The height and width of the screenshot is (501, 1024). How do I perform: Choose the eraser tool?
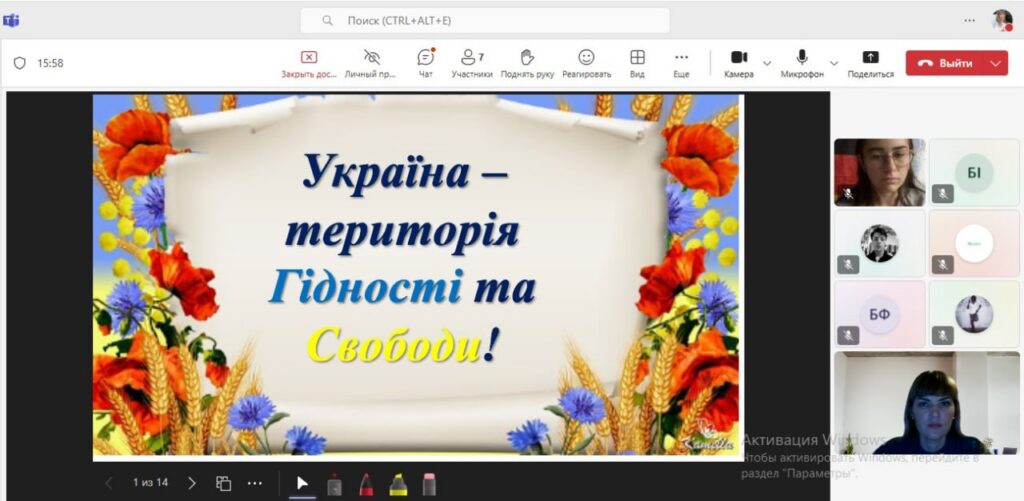click(x=429, y=484)
